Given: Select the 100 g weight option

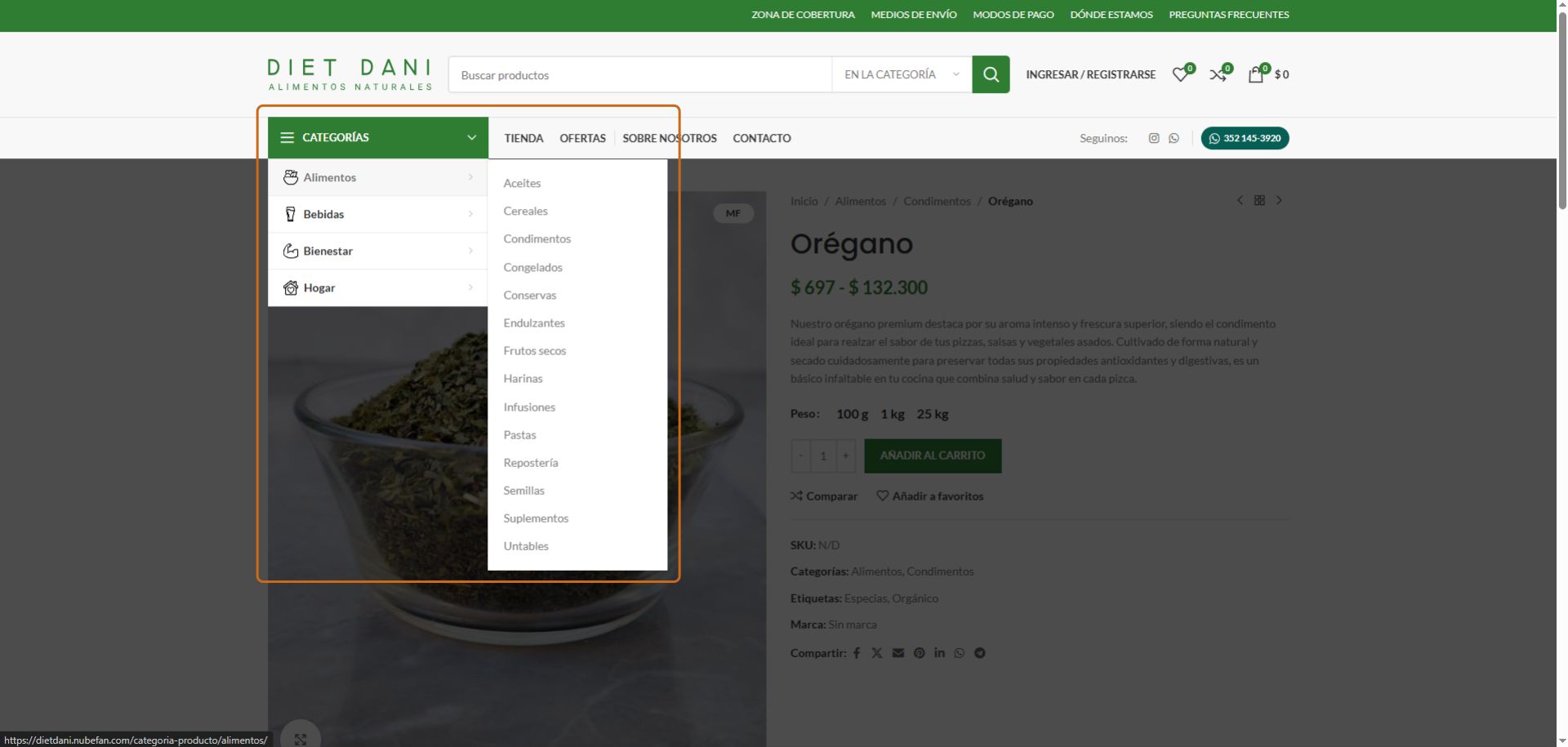Looking at the screenshot, I should click(x=852, y=414).
